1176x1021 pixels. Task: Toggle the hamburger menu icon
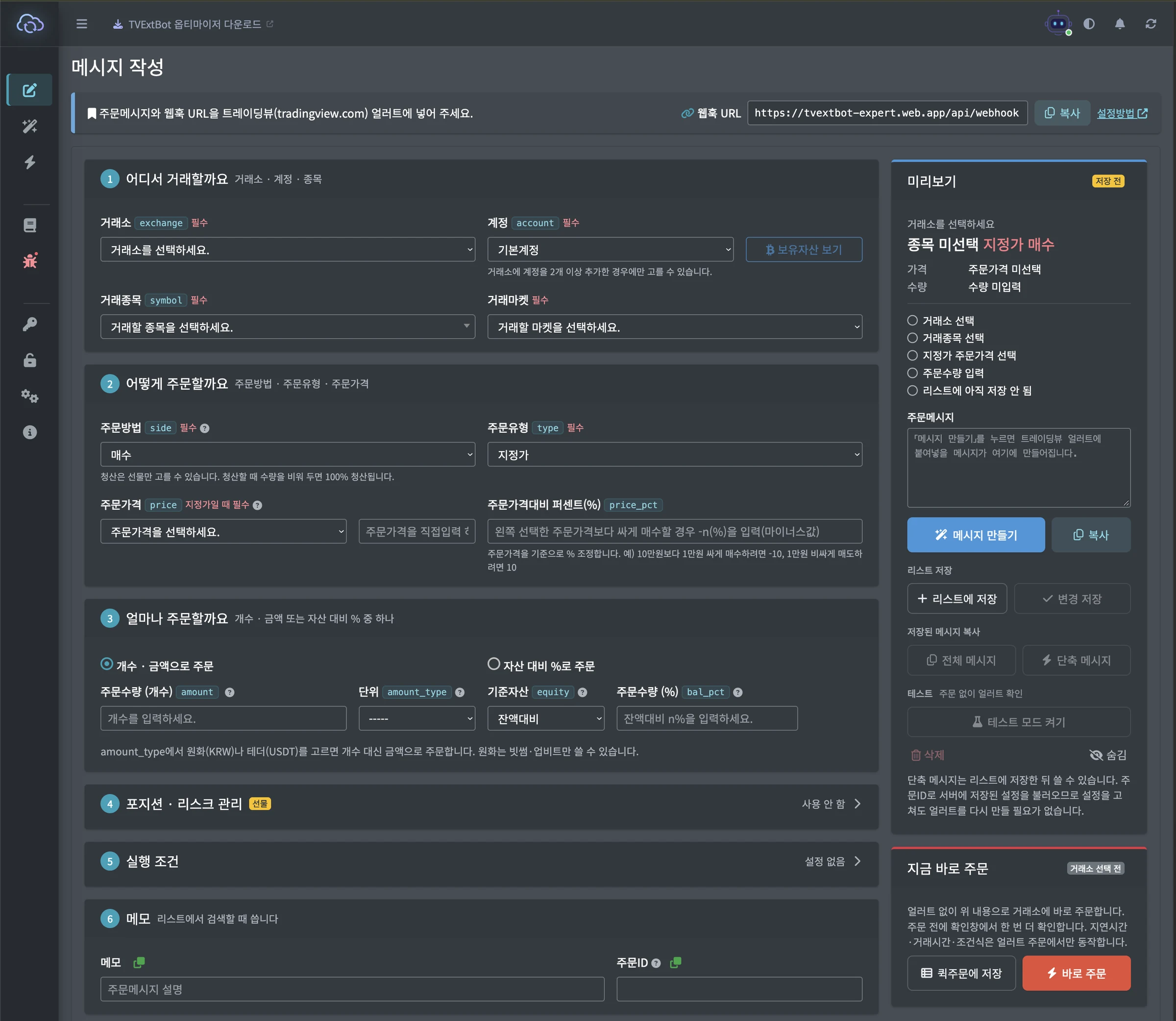click(81, 24)
